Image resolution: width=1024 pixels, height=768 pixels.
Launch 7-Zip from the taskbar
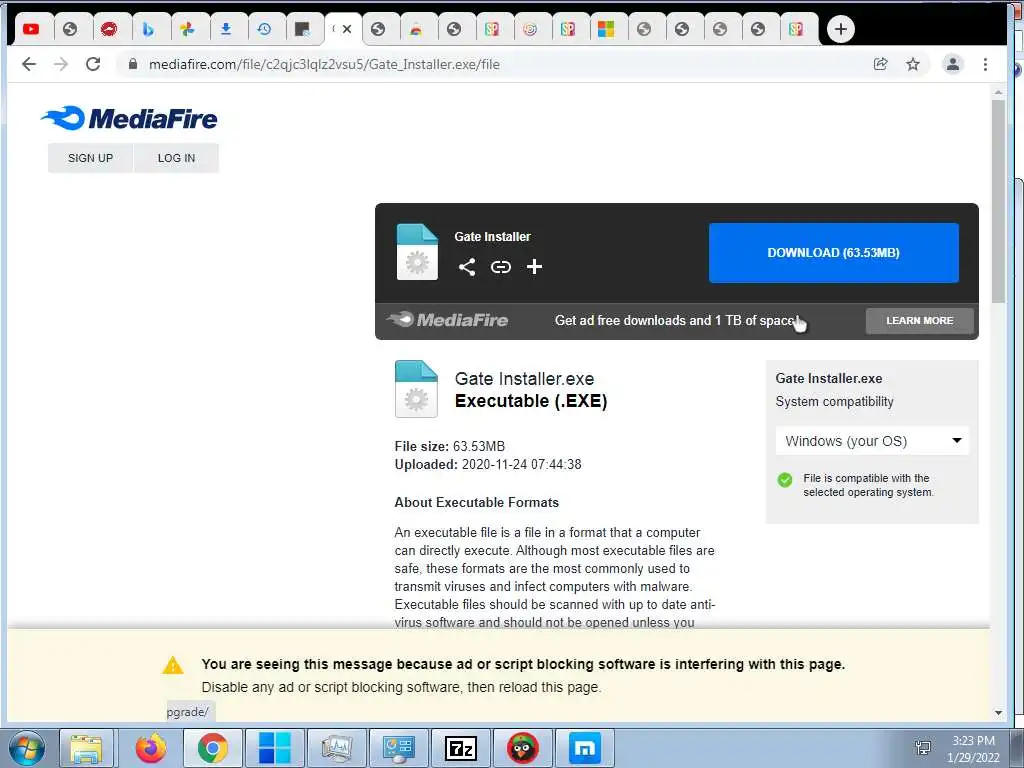point(461,748)
